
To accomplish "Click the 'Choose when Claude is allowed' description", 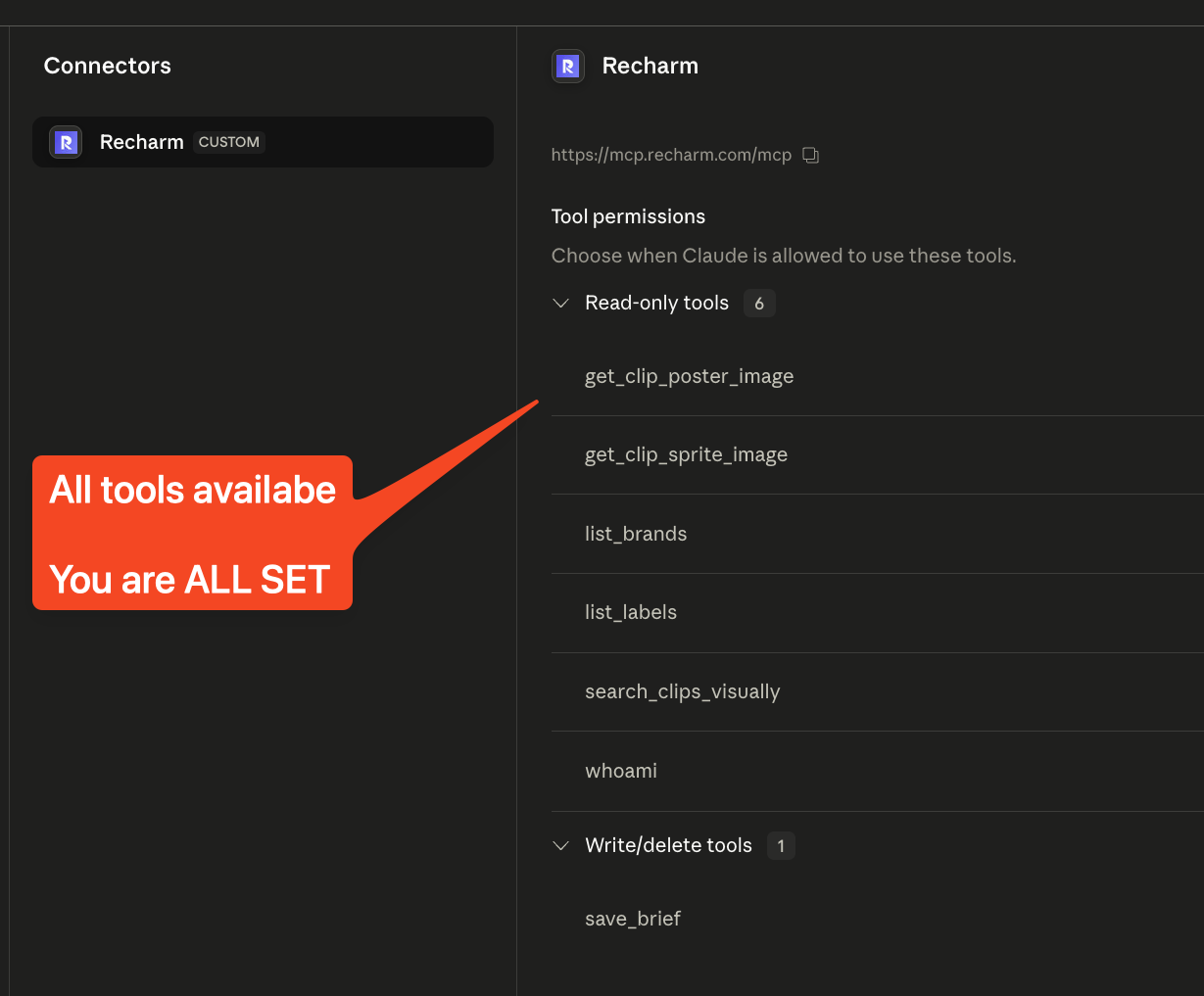I will pos(784,256).
